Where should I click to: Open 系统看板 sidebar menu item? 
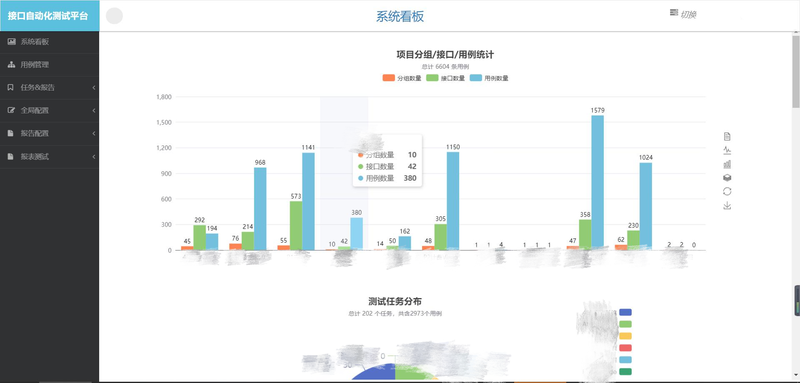click(49, 42)
